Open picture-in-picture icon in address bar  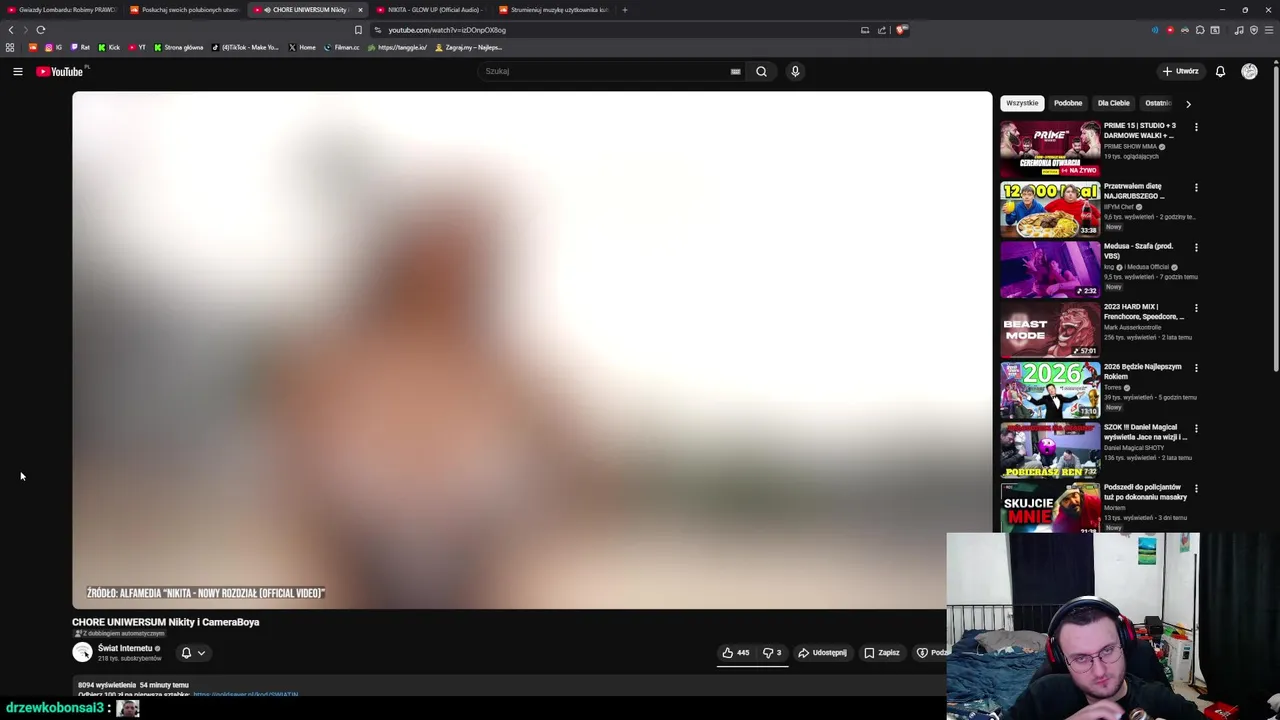(865, 30)
